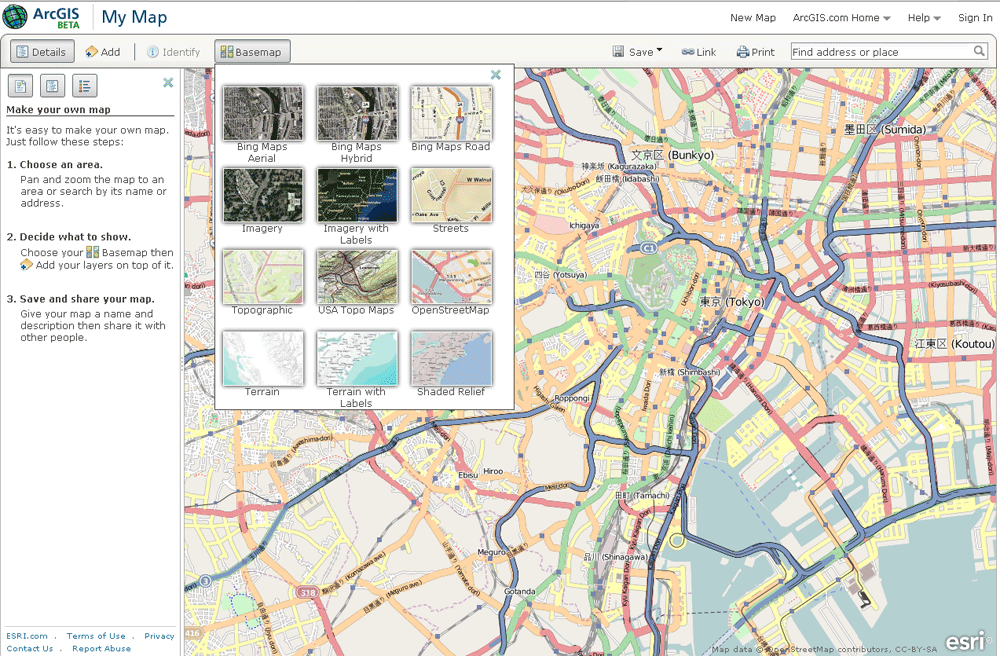Enable the Imagery with Labels basemap
Screen dimensions: 1000x656
pos(357,196)
